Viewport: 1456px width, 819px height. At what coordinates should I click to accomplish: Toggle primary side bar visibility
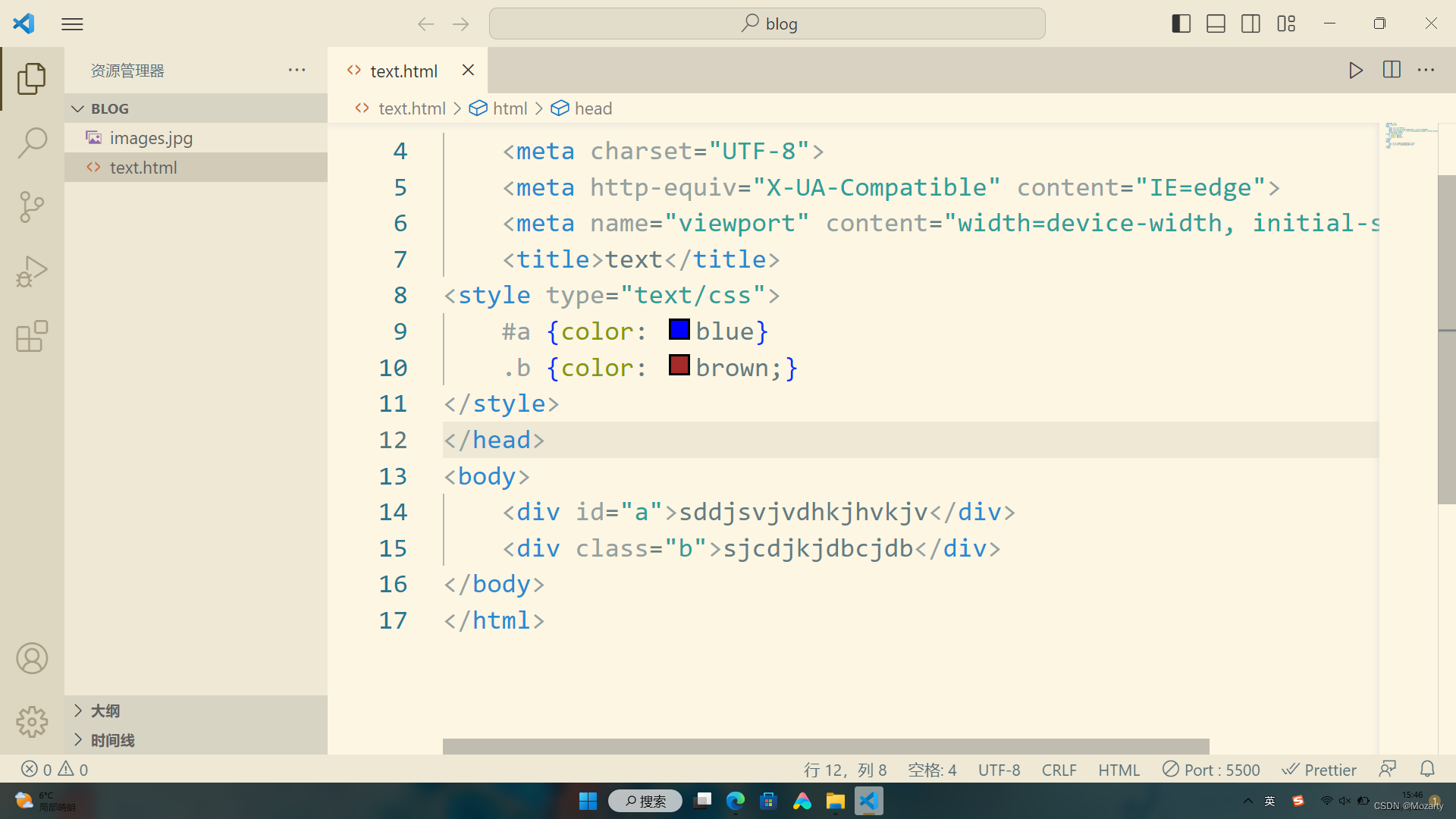coord(1181,24)
